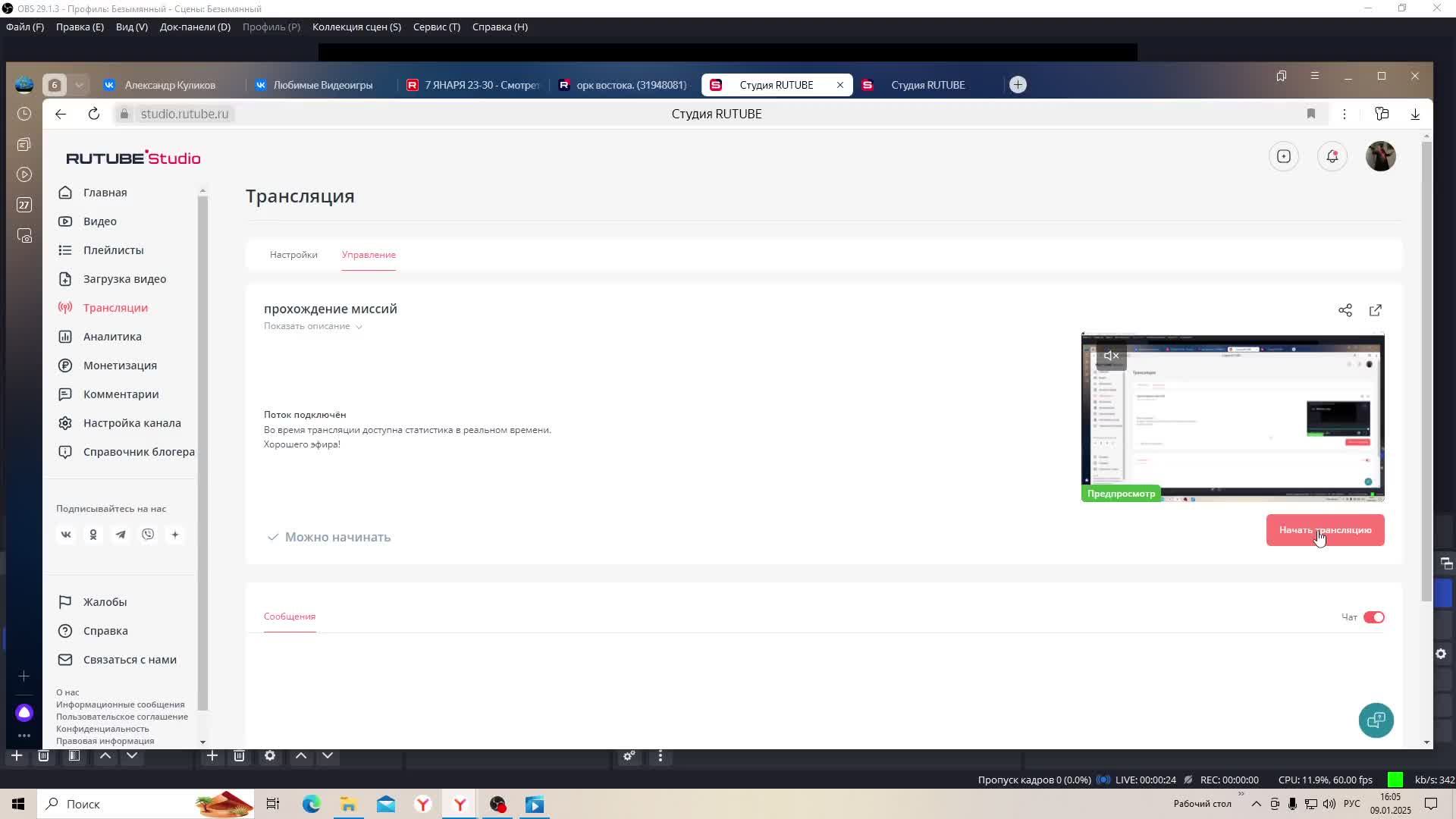Click the Viber social icon

pos(148,535)
